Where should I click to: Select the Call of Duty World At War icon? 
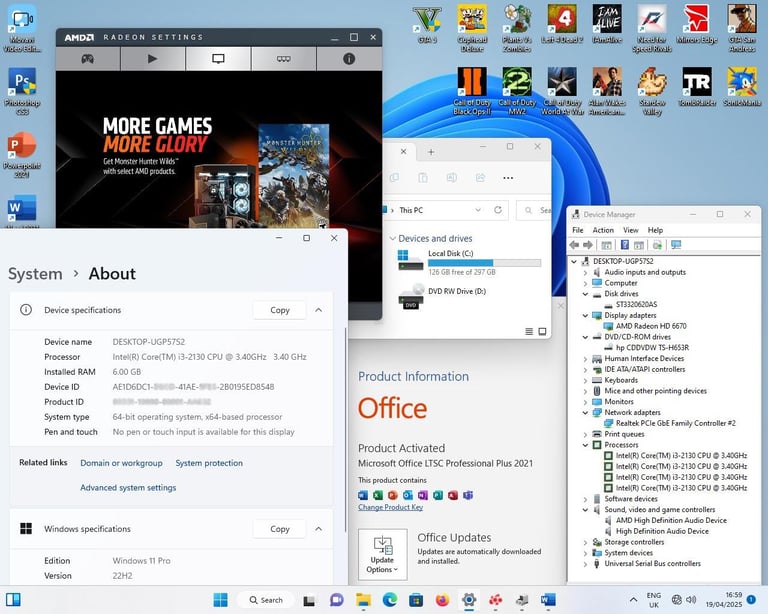coord(562,91)
